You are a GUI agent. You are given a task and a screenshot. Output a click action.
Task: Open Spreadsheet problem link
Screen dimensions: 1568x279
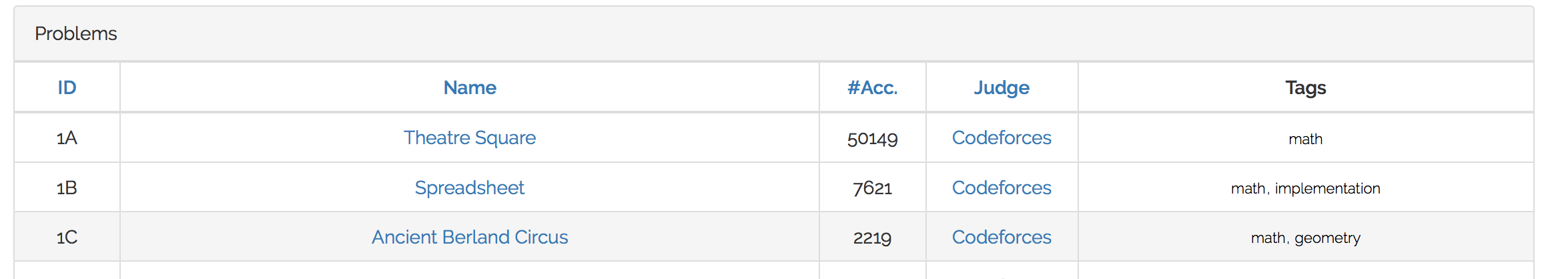470,188
